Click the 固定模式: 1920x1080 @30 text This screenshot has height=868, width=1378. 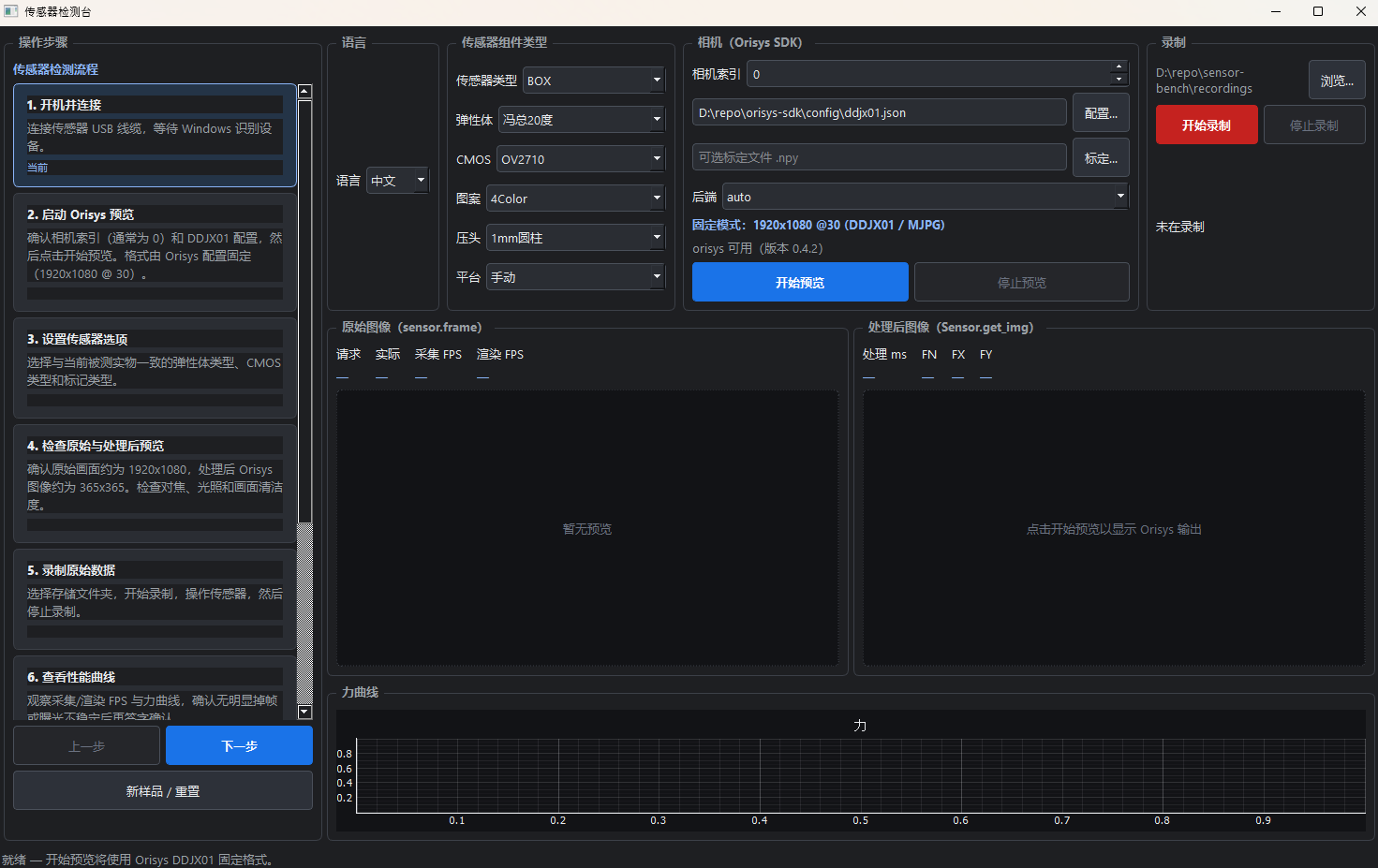818,225
